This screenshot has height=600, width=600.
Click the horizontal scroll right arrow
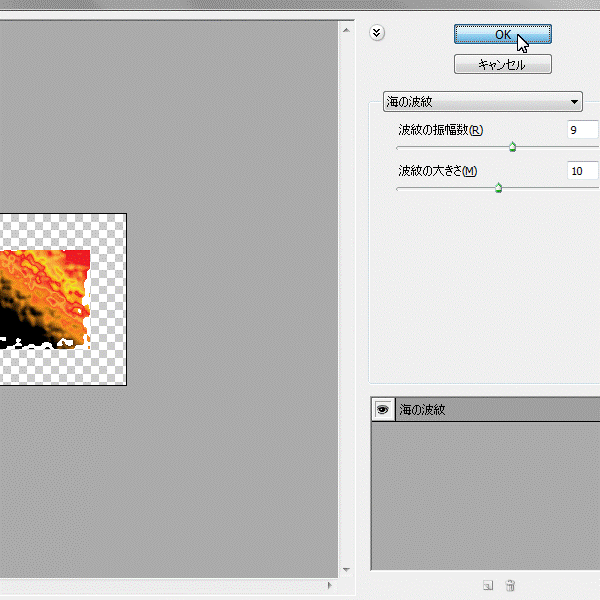[329, 585]
